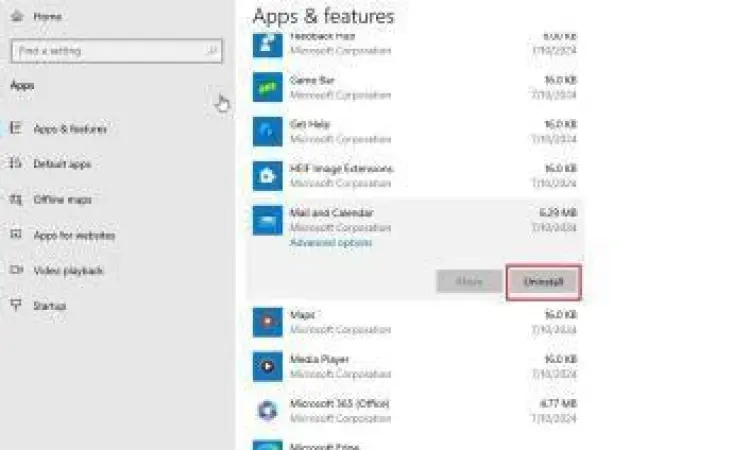
Task: Click the 16.0 KB size of Get Help
Action: (x=561, y=124)
